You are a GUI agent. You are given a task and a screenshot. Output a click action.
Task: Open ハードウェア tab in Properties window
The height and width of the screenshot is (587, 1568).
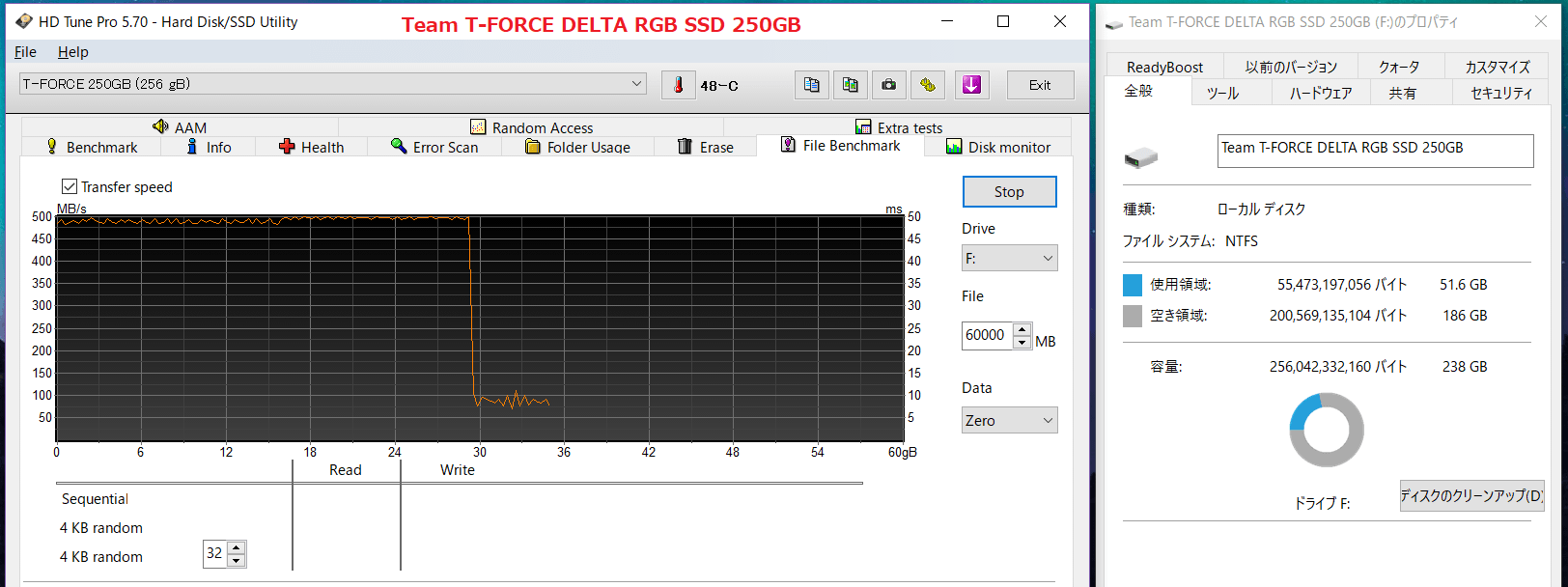pos(1321,93)
